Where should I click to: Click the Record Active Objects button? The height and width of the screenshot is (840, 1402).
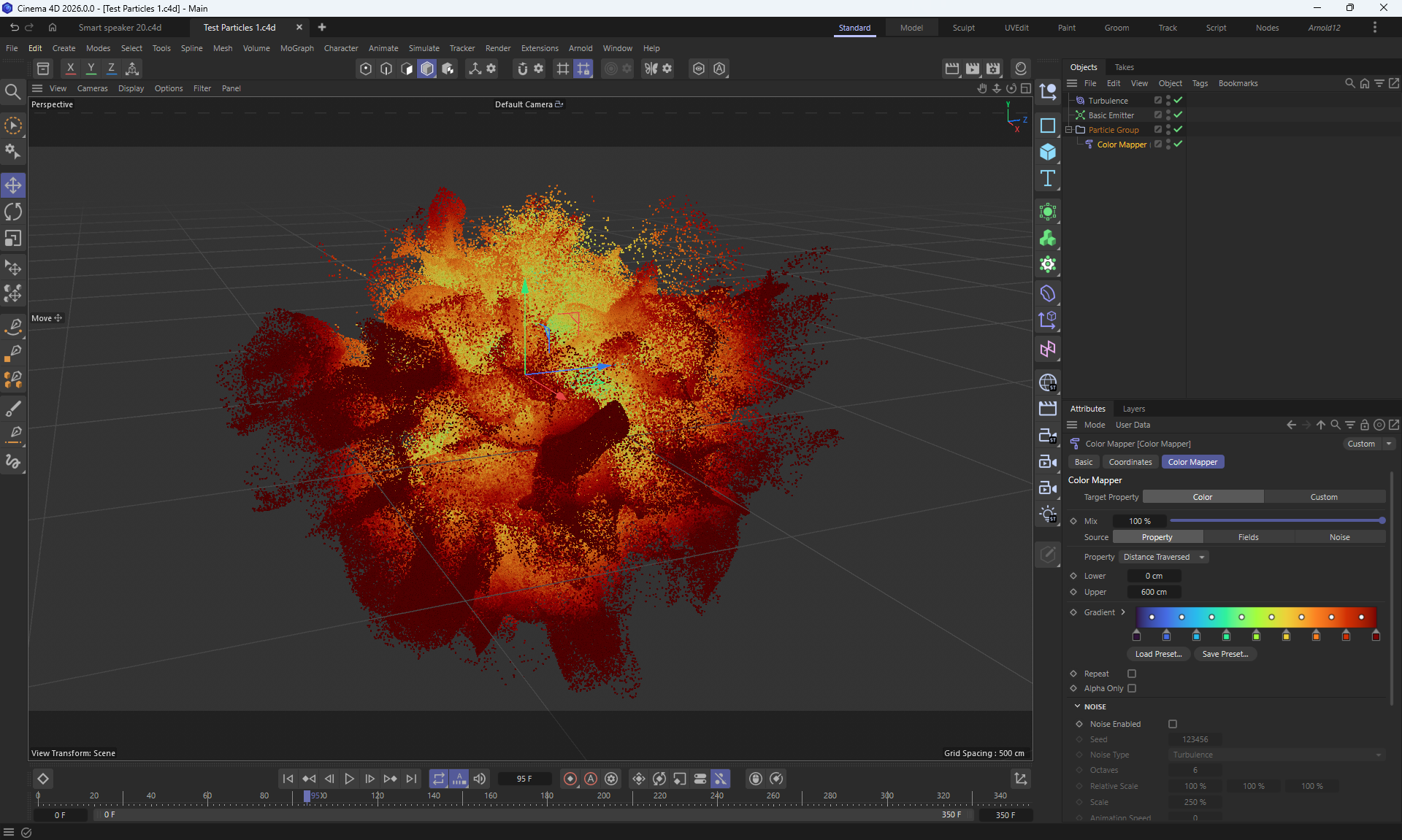pos(570,779)
